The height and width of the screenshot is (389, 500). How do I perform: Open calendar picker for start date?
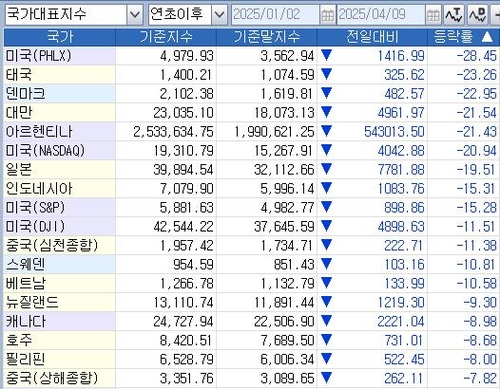[x=328, y=15]
